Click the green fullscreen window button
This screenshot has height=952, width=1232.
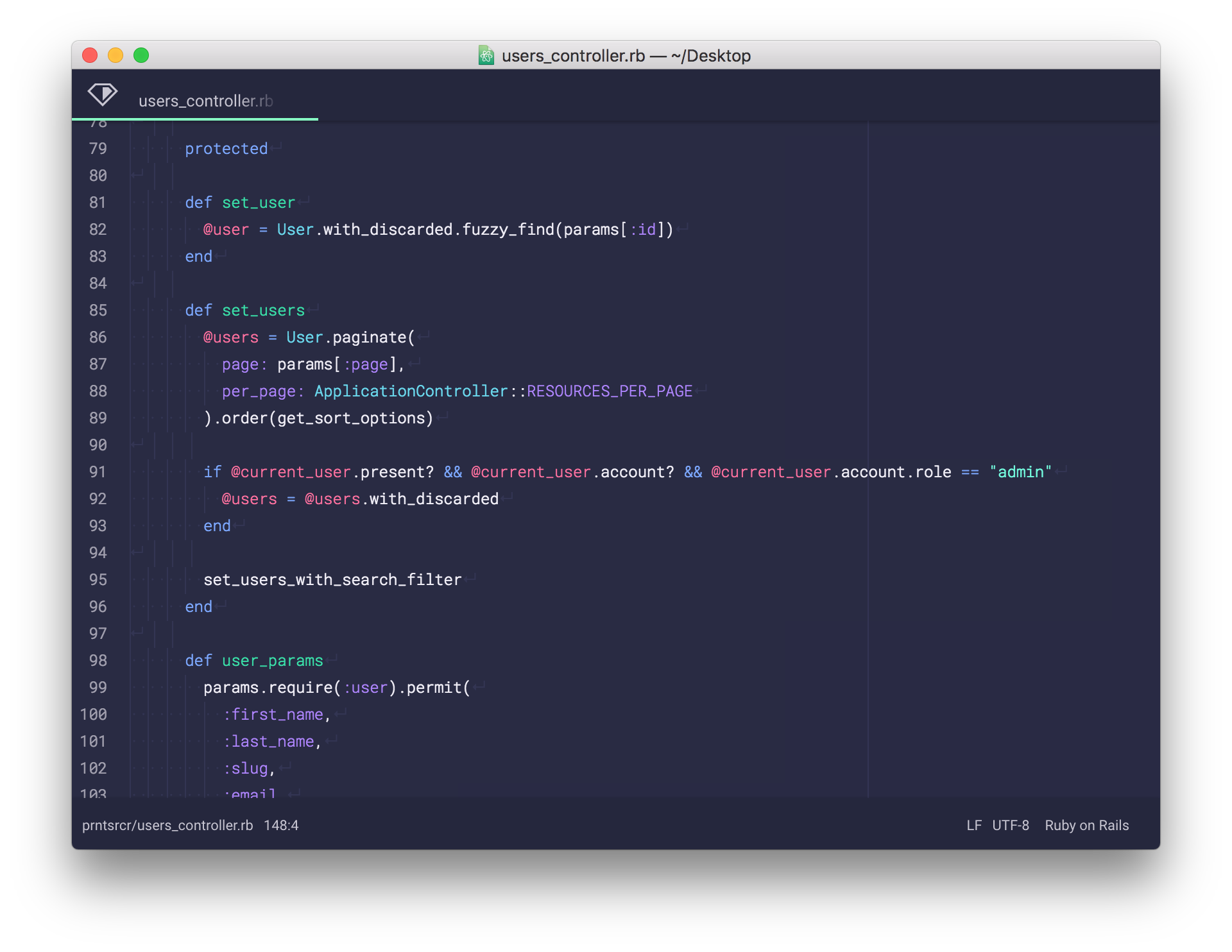point(141,56)
